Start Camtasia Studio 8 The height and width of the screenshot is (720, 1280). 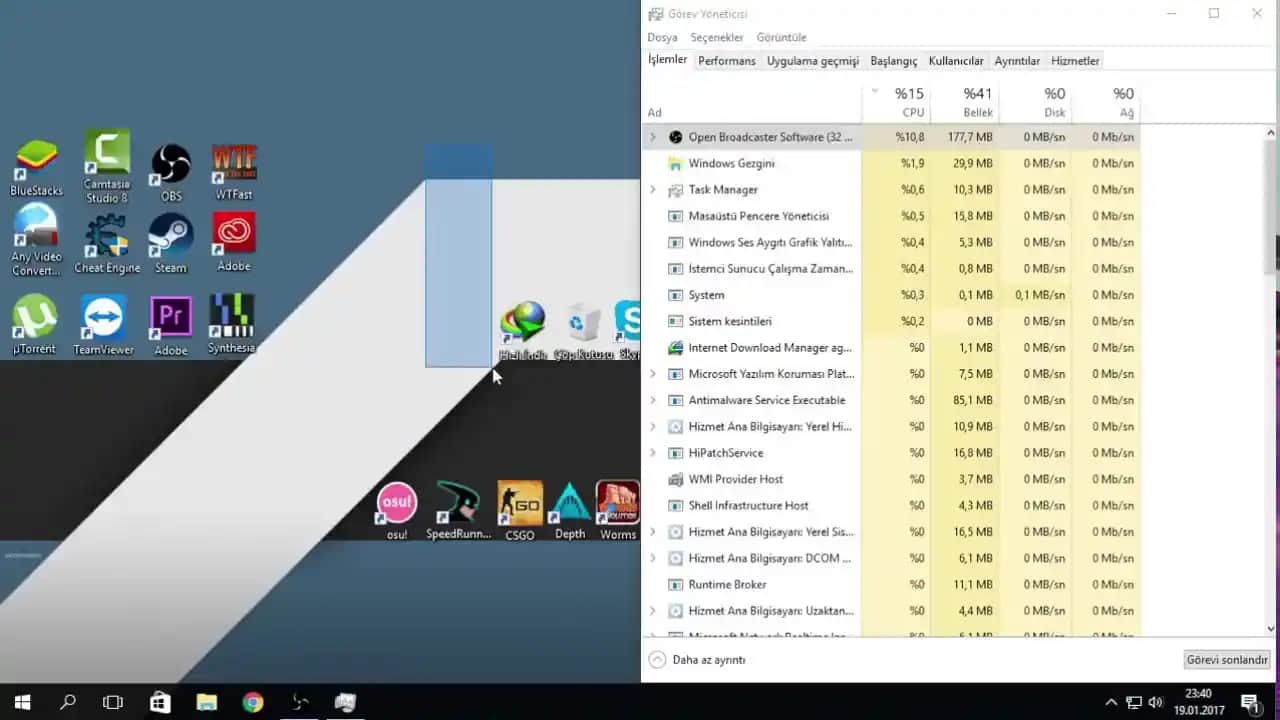[106, 160]
